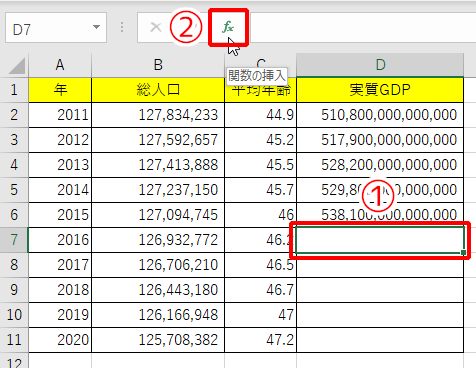This screenshot has width=476, height=368.
Task: Click empty GDP cell in 2020 row
Action: 380,340
